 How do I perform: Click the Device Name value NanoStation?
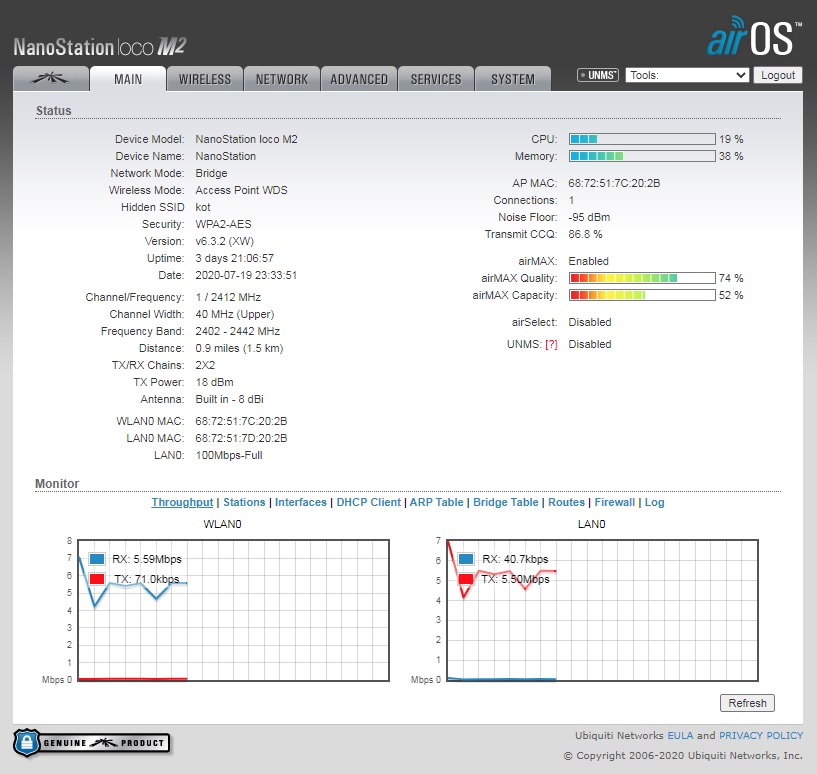pos(226,156)
